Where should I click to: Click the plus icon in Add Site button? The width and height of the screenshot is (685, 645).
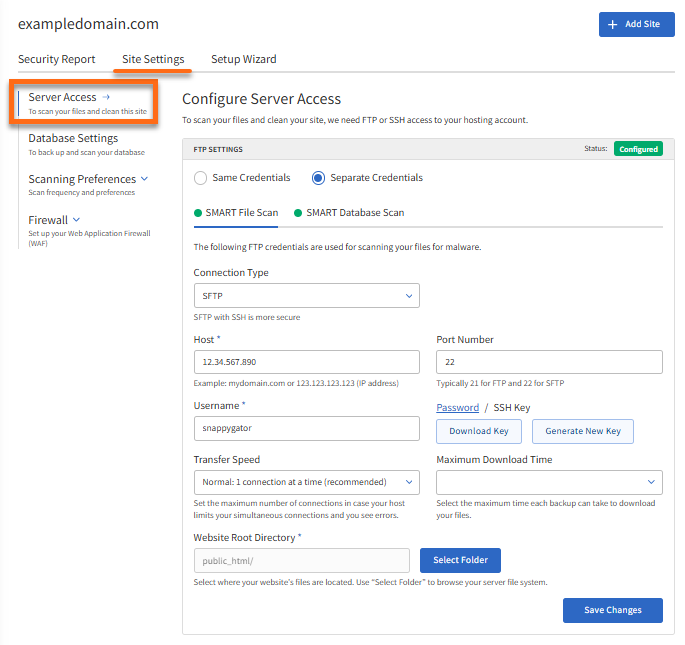(612, 24)
